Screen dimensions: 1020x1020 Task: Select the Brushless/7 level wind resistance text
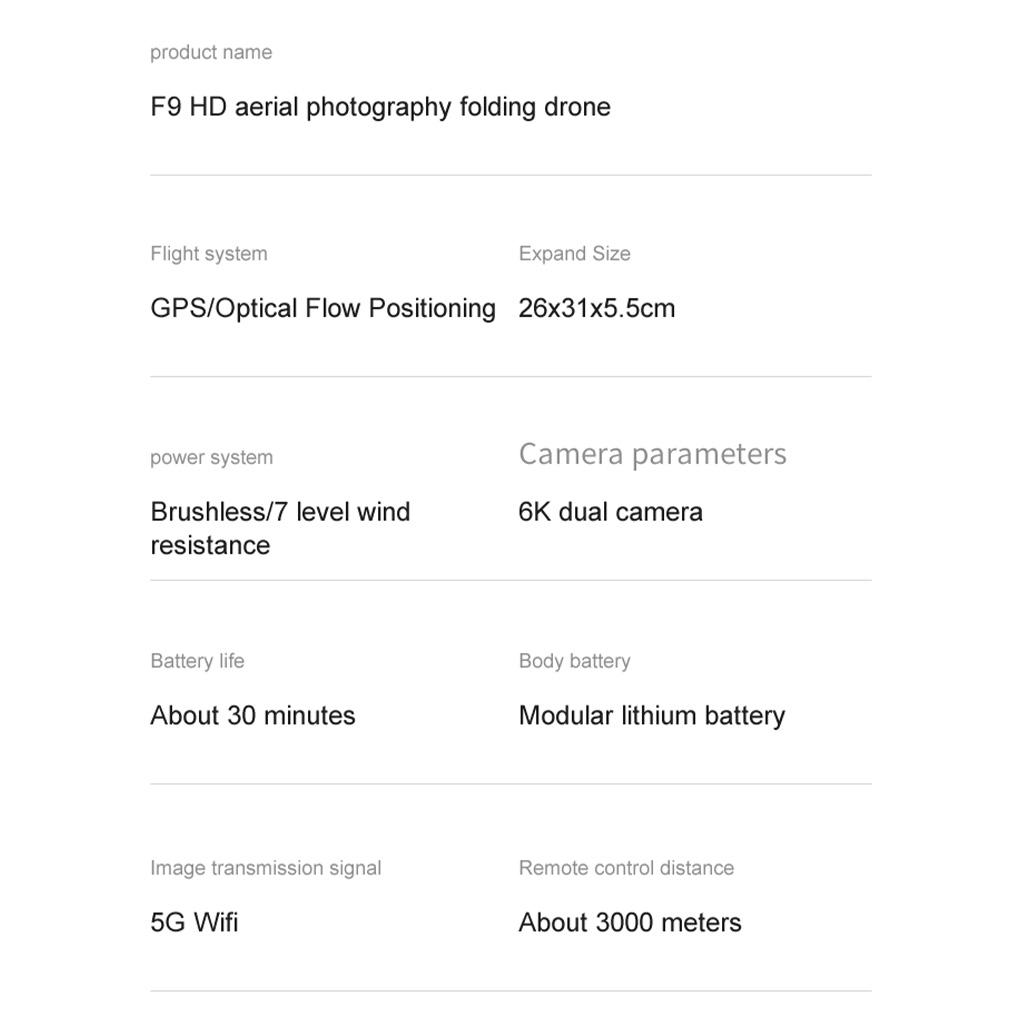pyautogui.click(x=280, y=528)
